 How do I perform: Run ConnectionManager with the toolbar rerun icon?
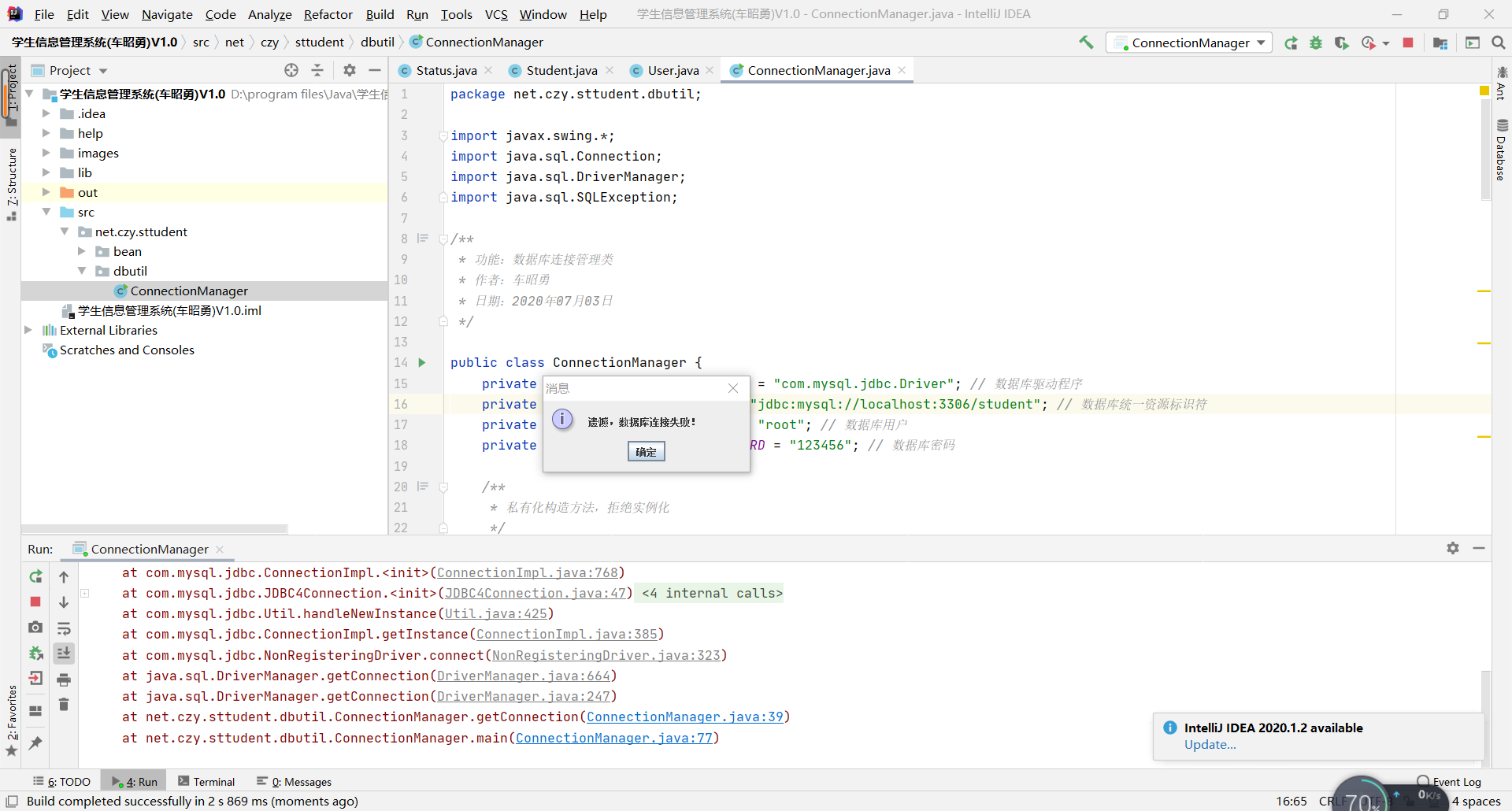coord(1291,43)
